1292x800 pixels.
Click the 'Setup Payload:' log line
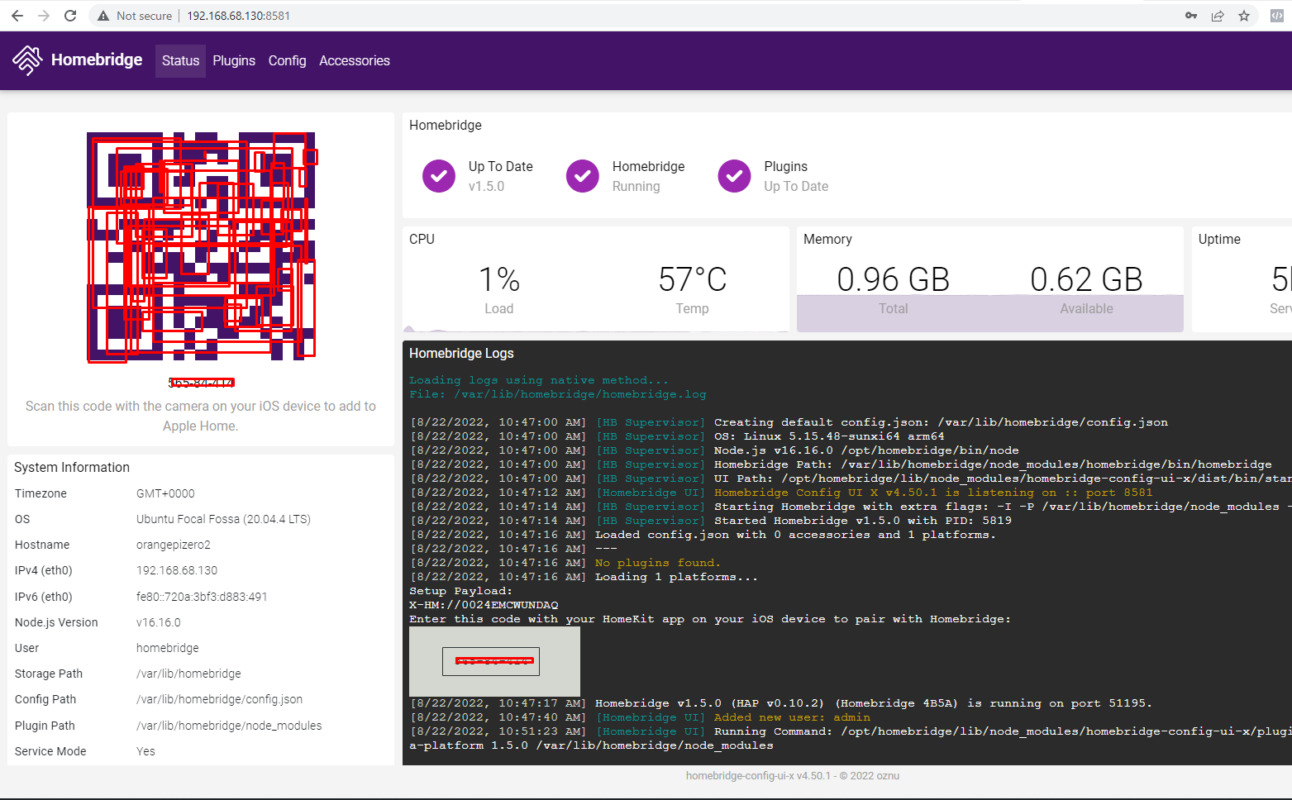tap(461, 591)
